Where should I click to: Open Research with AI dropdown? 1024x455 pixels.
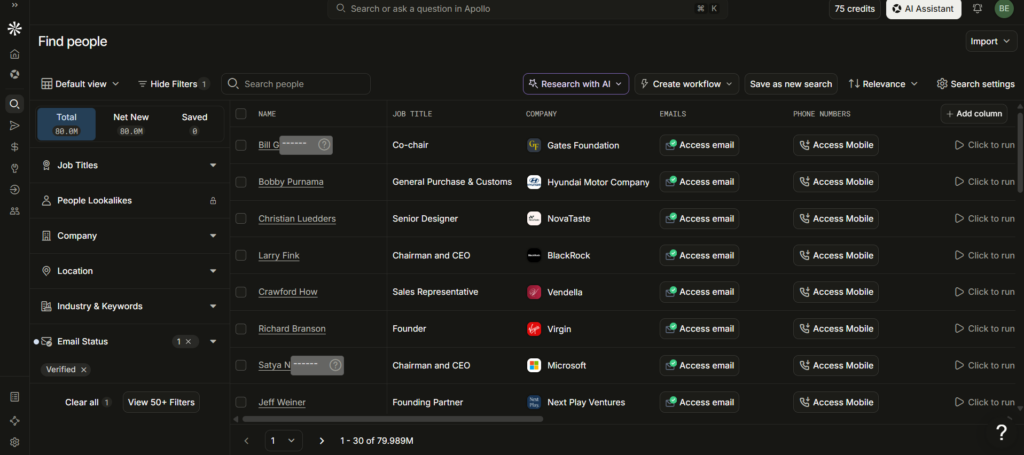point(576,84)
